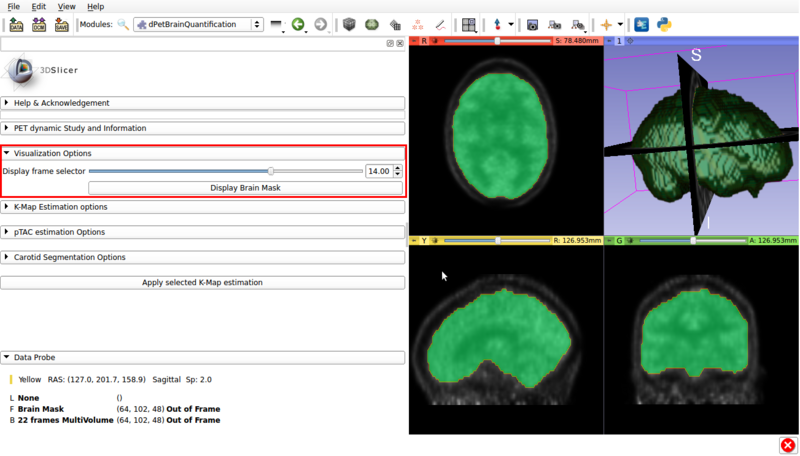Toggle yellow slice visibility eye icon
The image size is (800, 456).
(x=435, y=240)
